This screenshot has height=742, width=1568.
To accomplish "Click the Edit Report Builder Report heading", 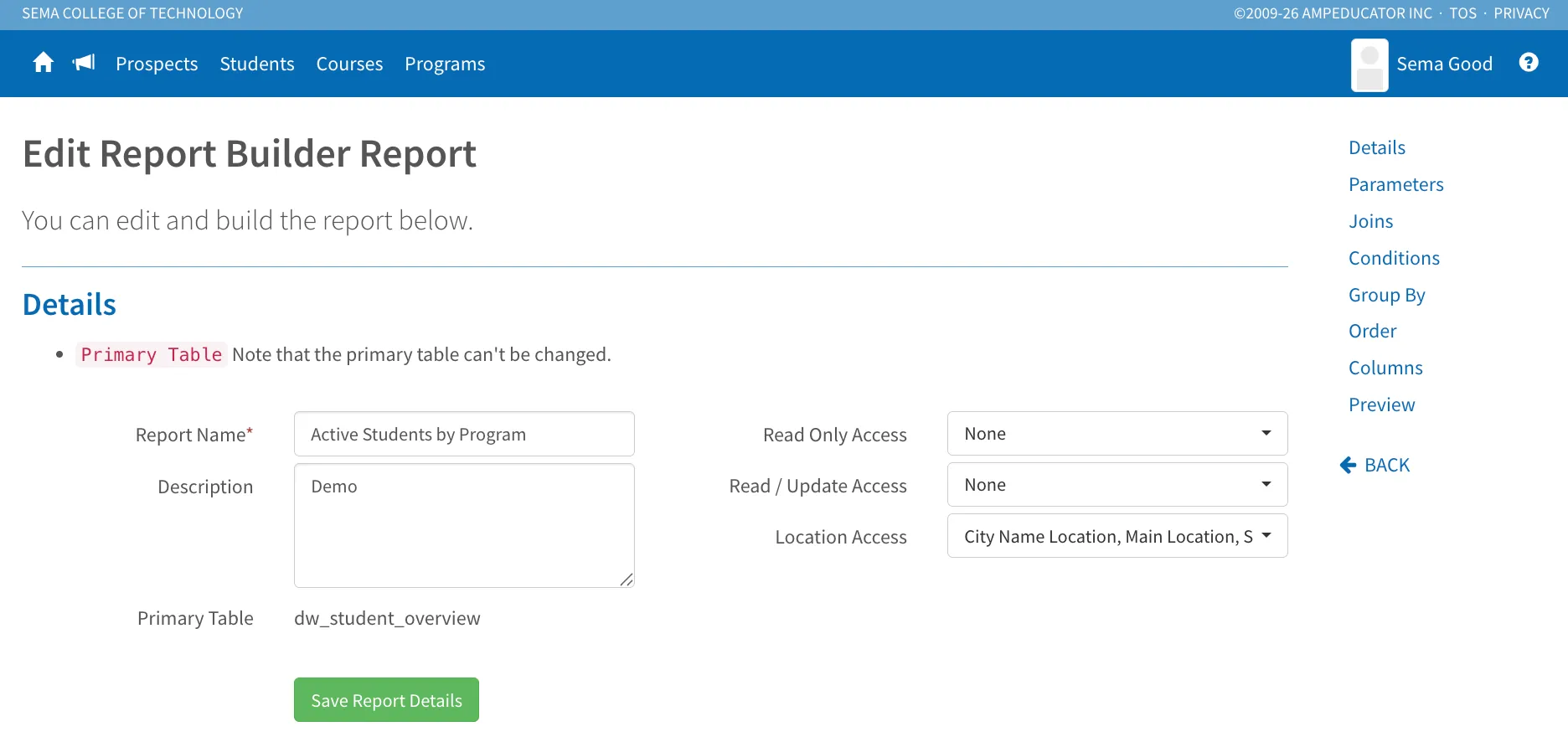I will point(250,154).
